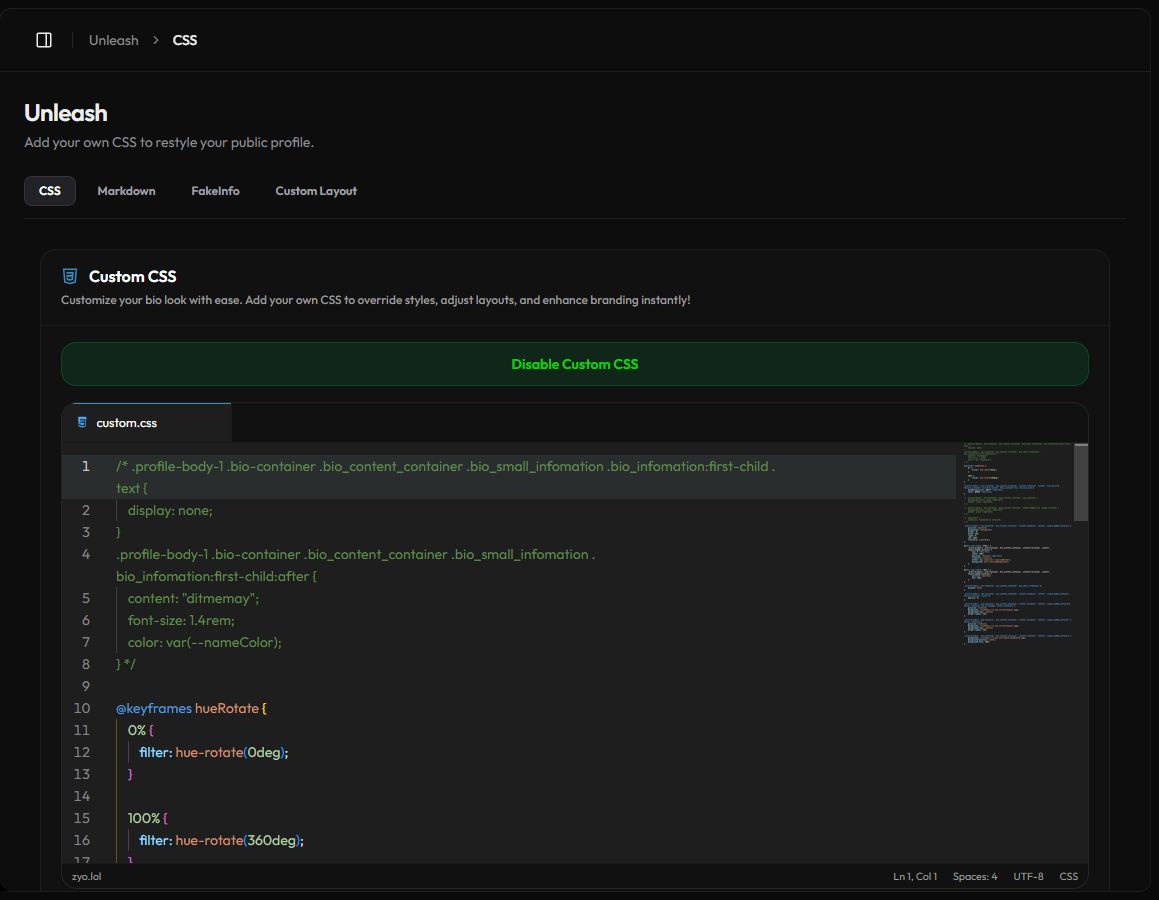Click 'UTF-8' encoding in the status bar
Viewport: 1159px width, 900px height.
point(1028,876)
